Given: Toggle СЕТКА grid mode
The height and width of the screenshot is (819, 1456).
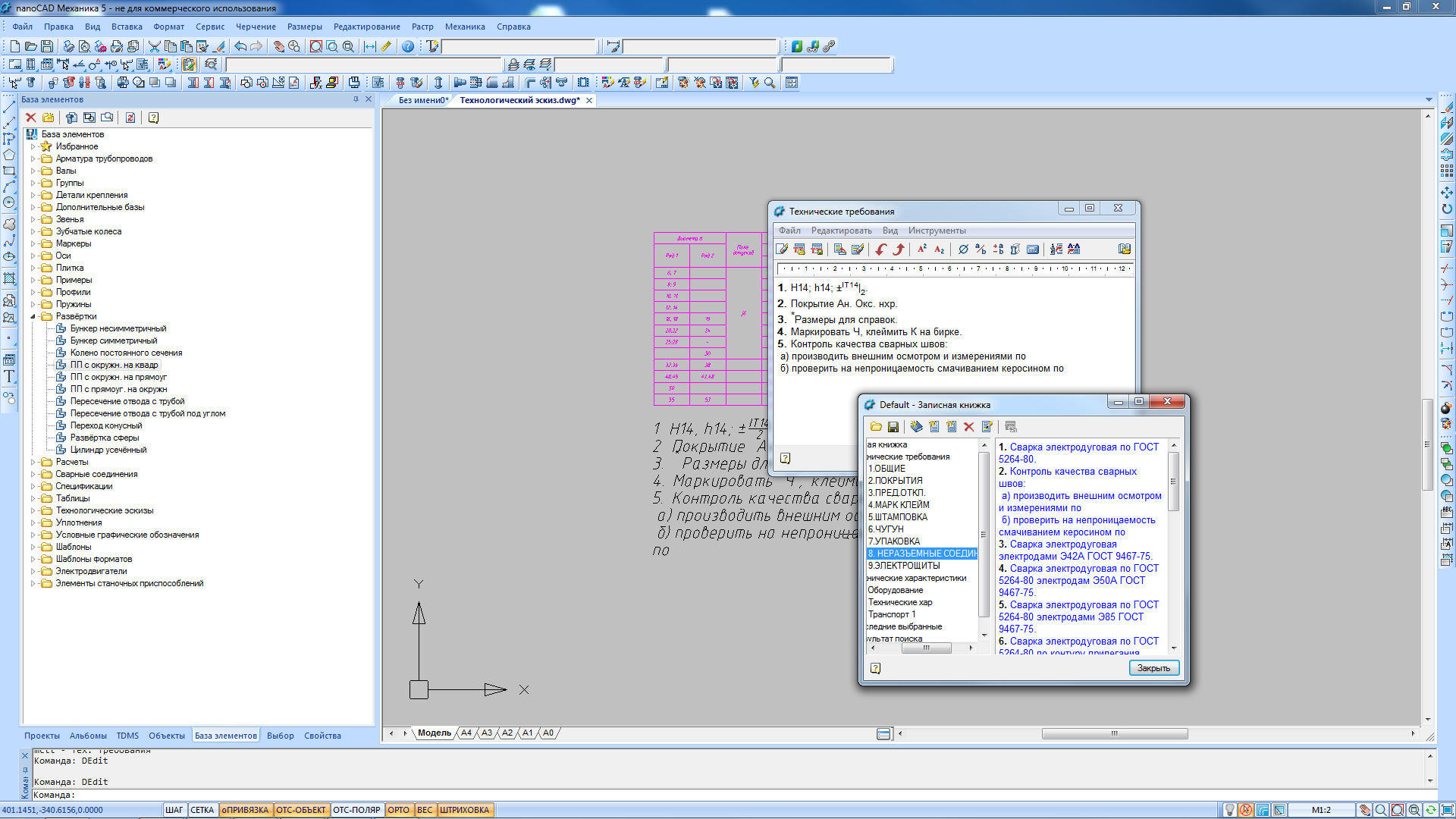Looking at the screenshot, I should pyautogui.click(x=202, y=810).
